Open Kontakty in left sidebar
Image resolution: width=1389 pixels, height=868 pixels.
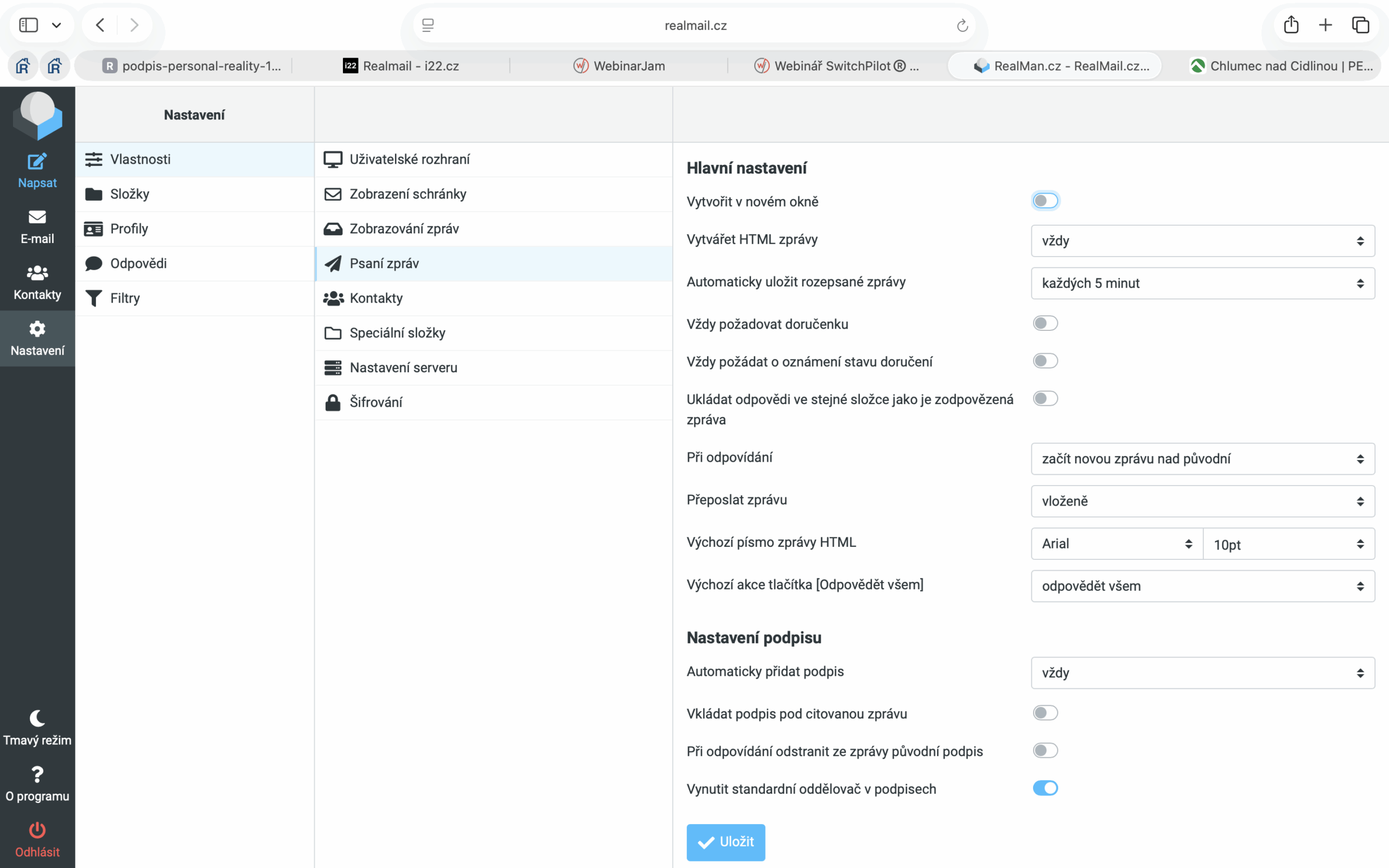37,283
